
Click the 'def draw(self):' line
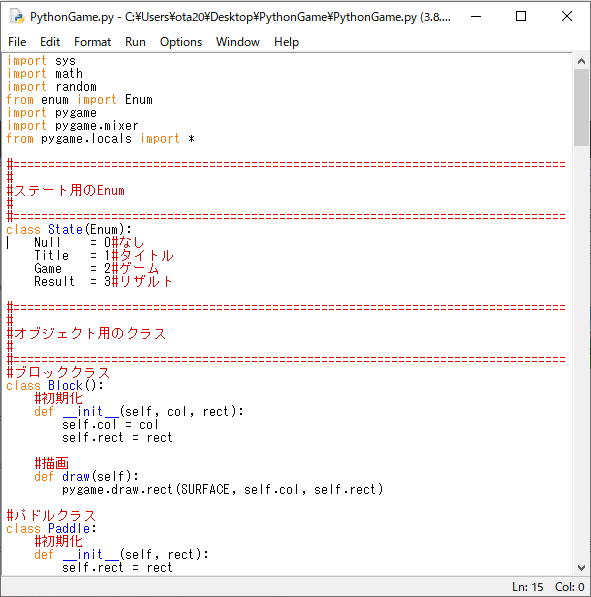[86, 476]
